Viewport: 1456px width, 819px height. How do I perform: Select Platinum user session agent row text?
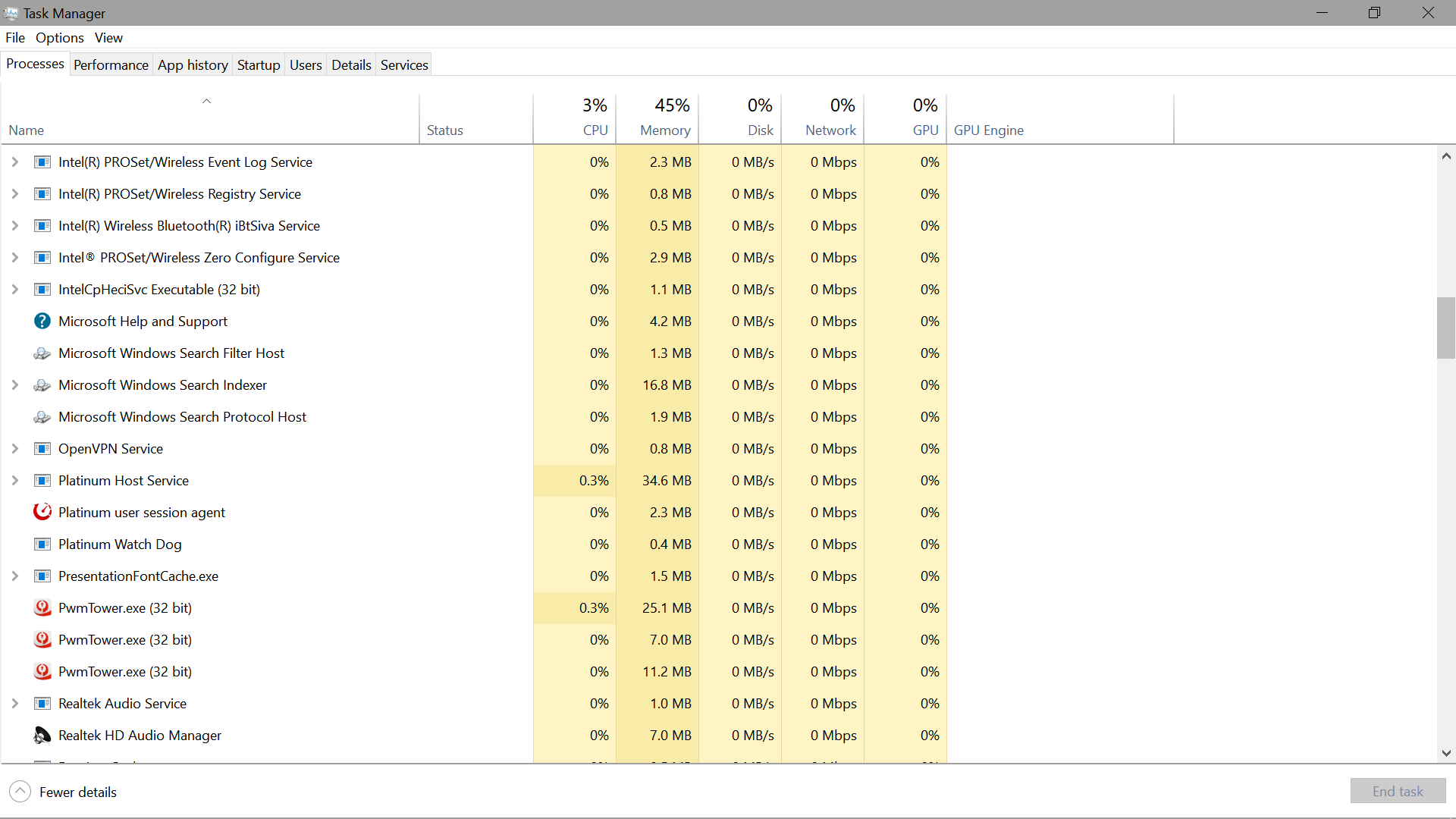(141, 513)
